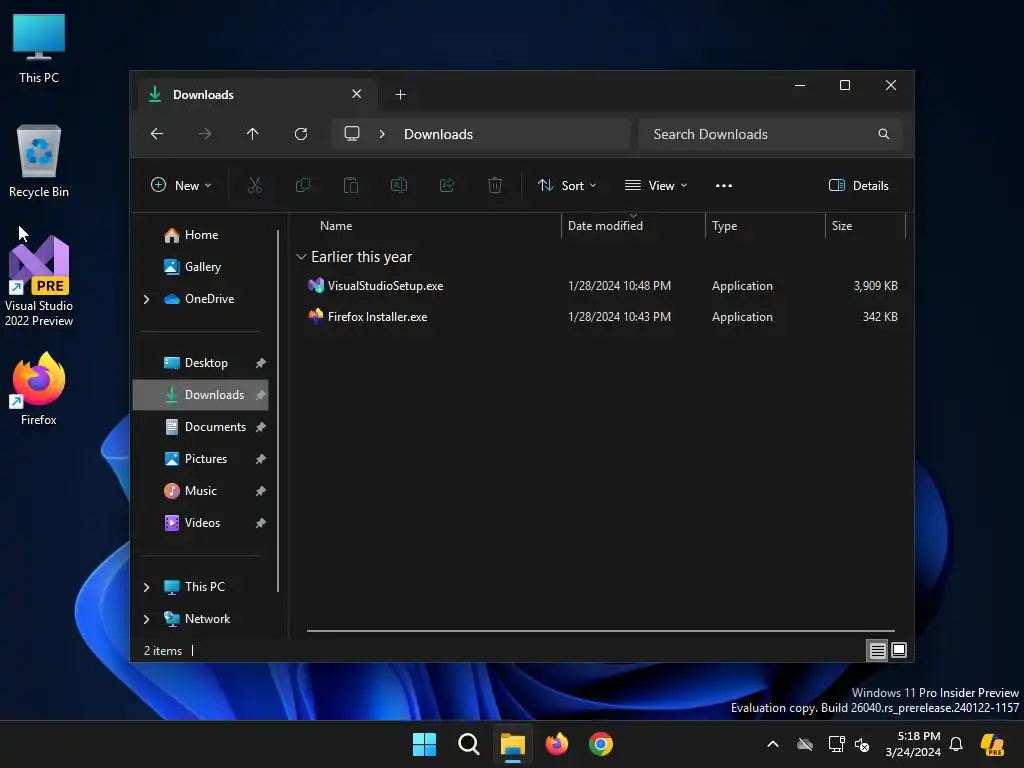The width and height of the screenshot is (1024, 768).
Task: Open Music in navigation pane
Action: point(201,491)
